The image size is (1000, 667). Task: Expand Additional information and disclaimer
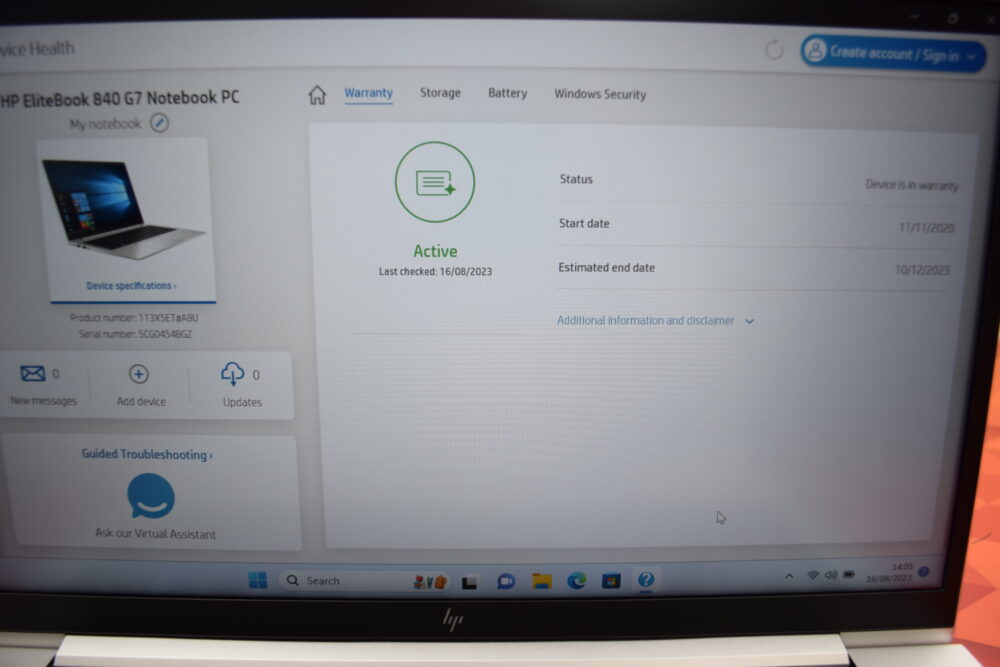[655, 320]
